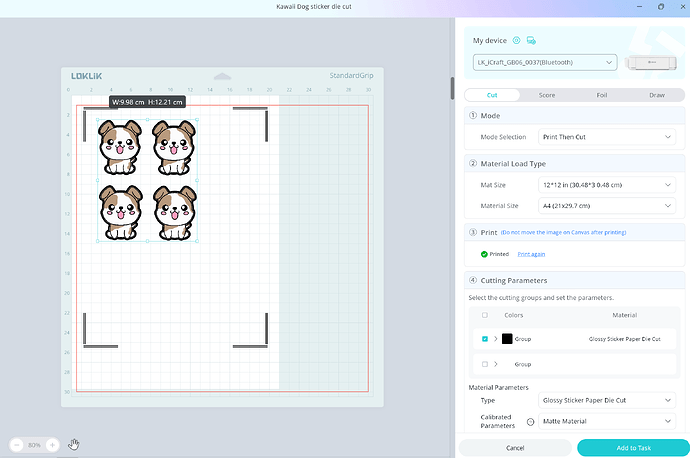Expand the black Group row chevron

496,339
